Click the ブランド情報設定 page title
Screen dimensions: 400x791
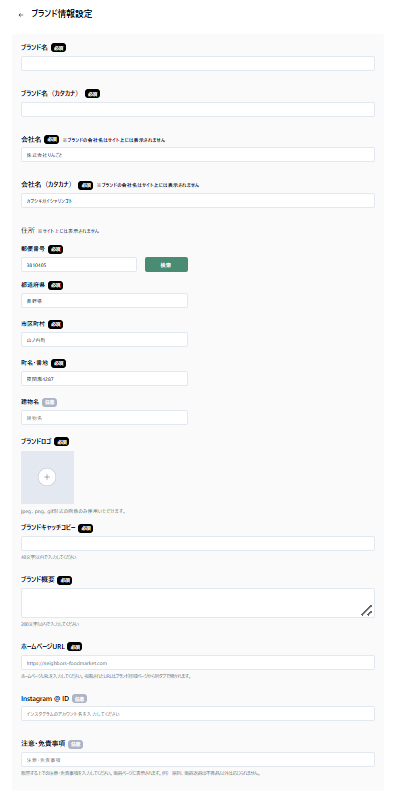click(x=62, y=14)
